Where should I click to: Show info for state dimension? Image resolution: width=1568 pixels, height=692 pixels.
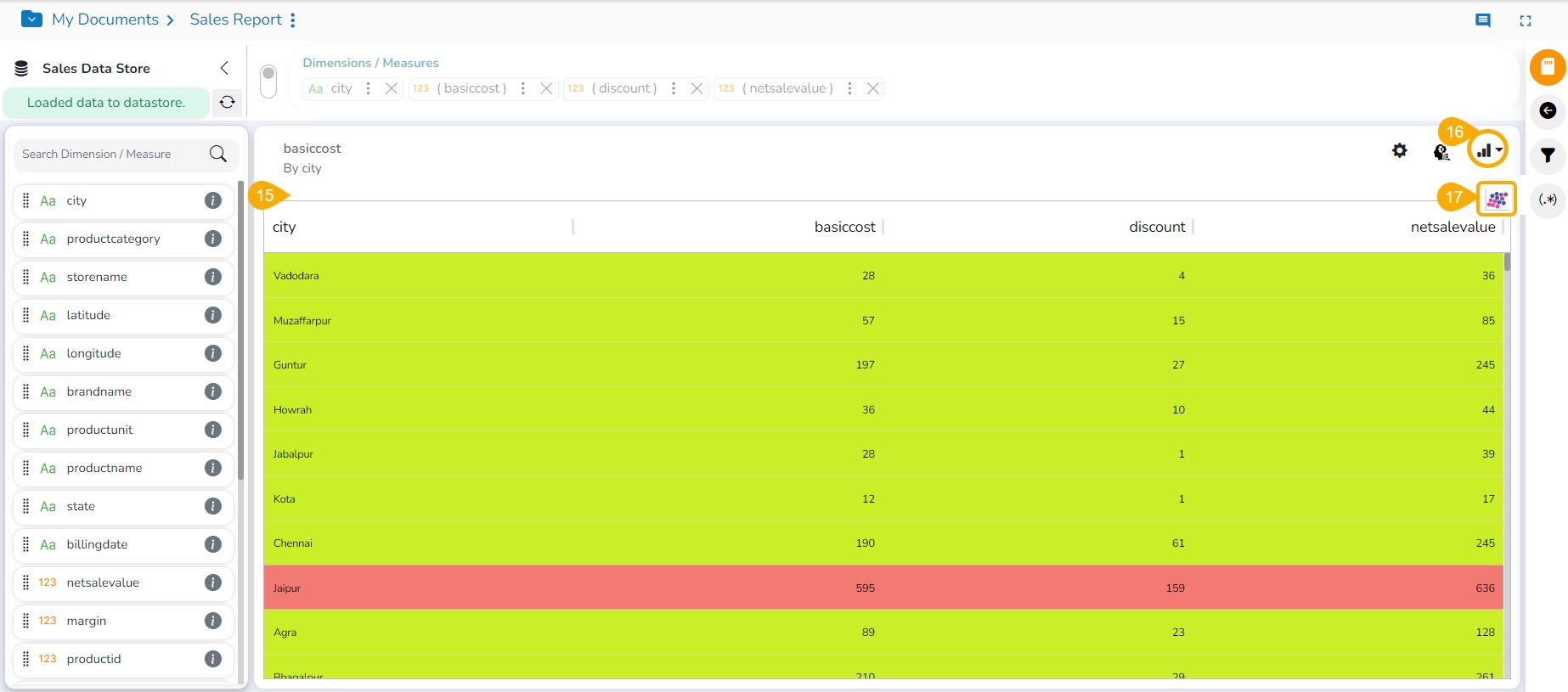click(x=213, y=506)
